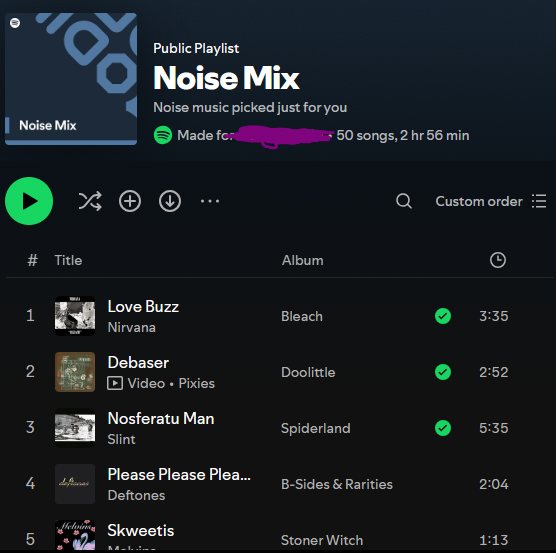The image size is (556, 553).
Task: Select the Debaser song title
Action: (138, 363)
